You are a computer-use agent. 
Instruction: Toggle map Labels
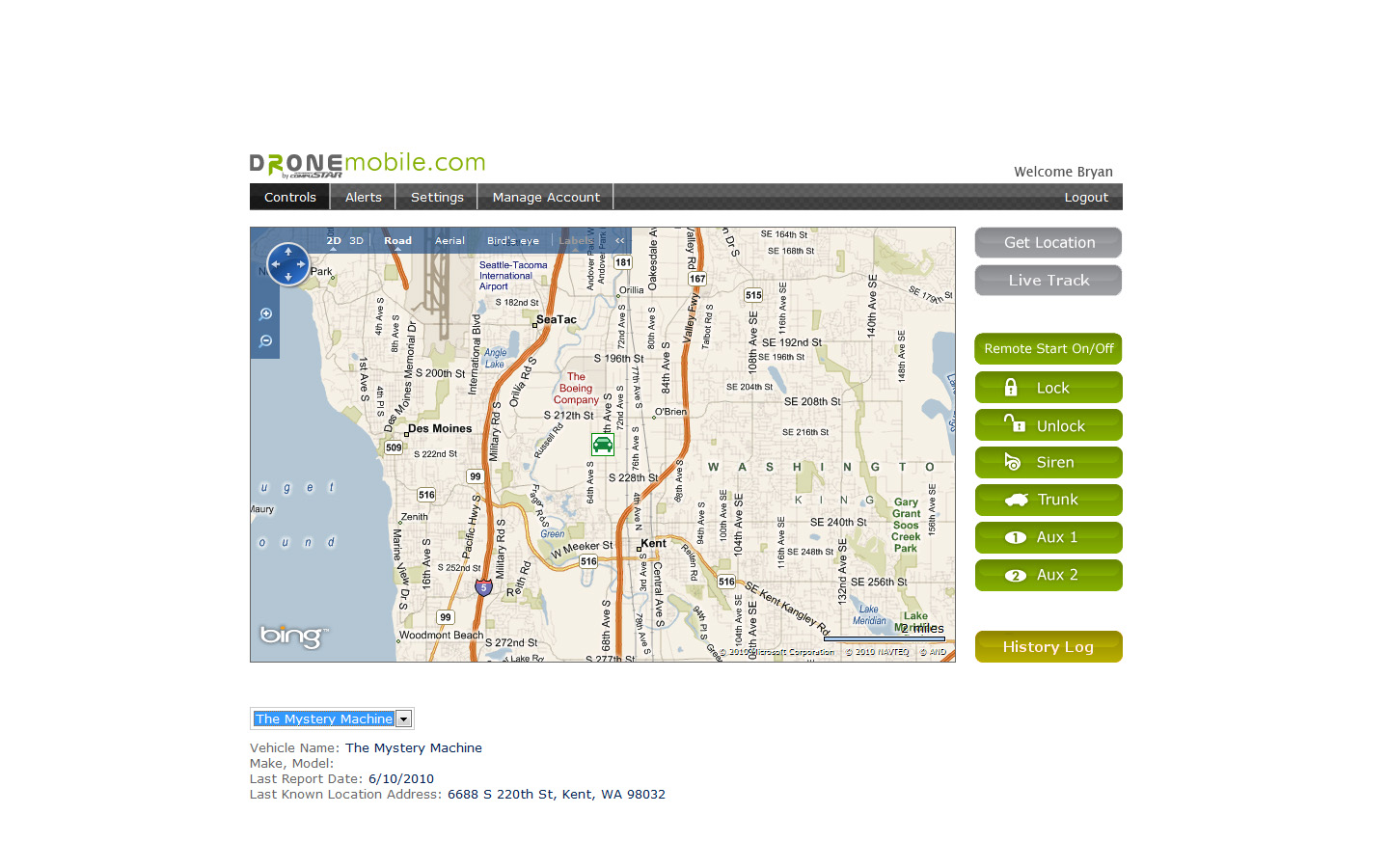[x=577, y=241]
